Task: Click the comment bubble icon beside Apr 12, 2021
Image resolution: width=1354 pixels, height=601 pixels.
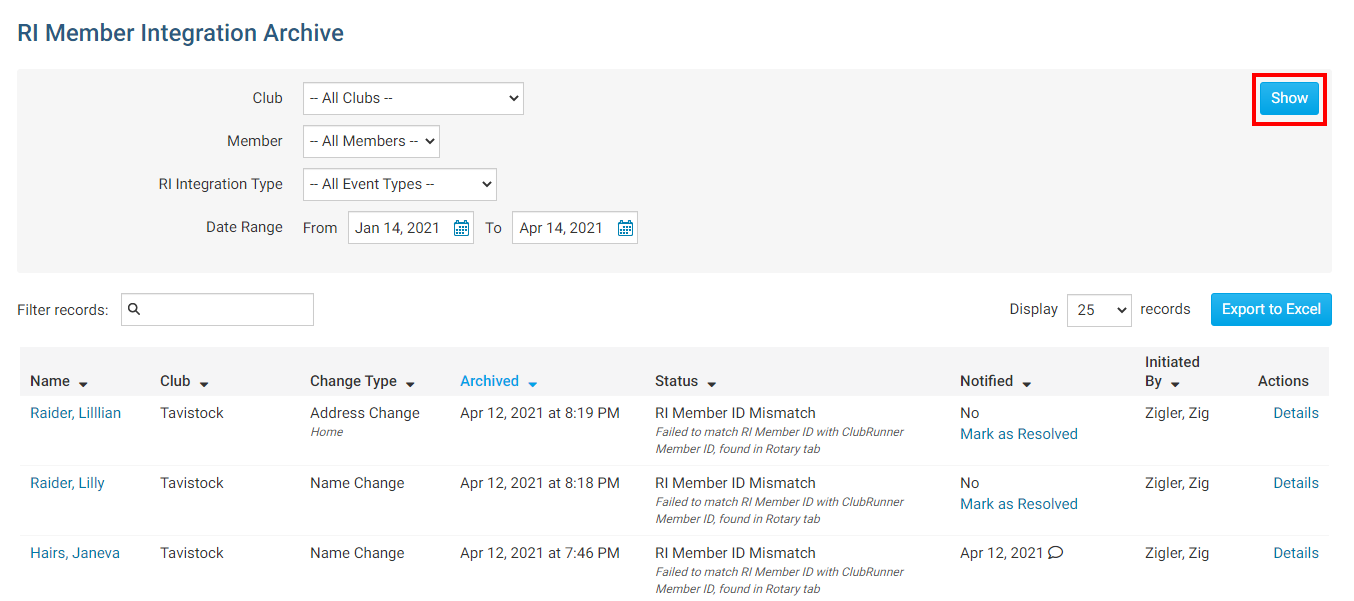Action: 1055,553
